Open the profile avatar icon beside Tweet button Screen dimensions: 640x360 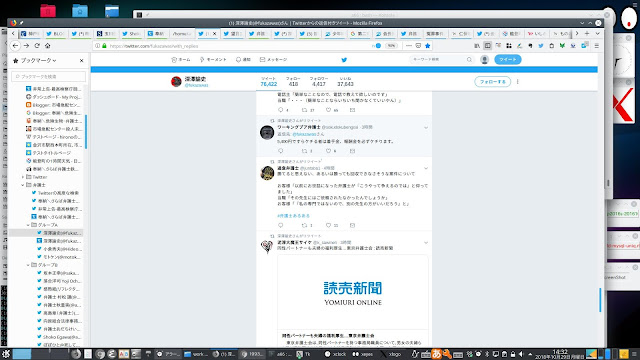484,60
